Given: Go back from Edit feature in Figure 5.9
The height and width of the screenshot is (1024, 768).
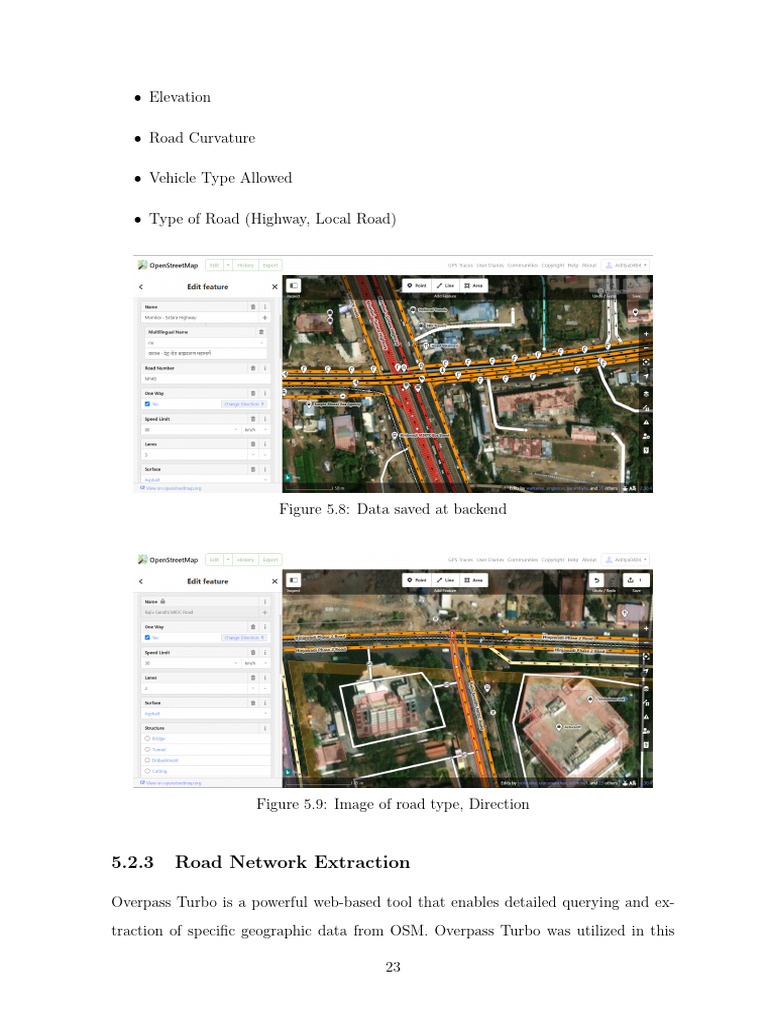Looking at the screenshot, I should tap(141, 581).
